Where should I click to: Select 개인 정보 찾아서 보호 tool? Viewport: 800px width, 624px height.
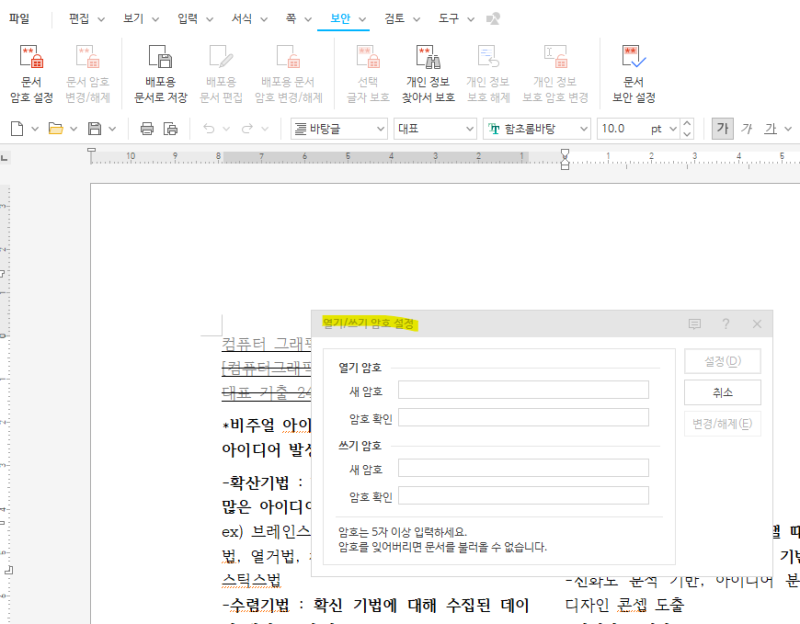428,73
